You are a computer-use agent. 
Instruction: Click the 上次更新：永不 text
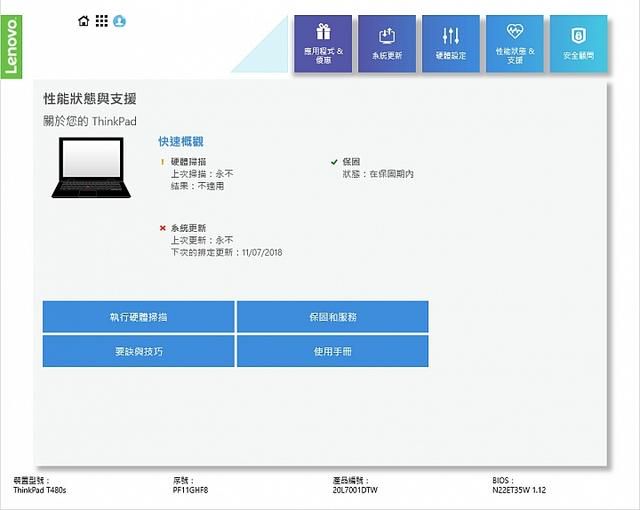[x=202, y=240]
